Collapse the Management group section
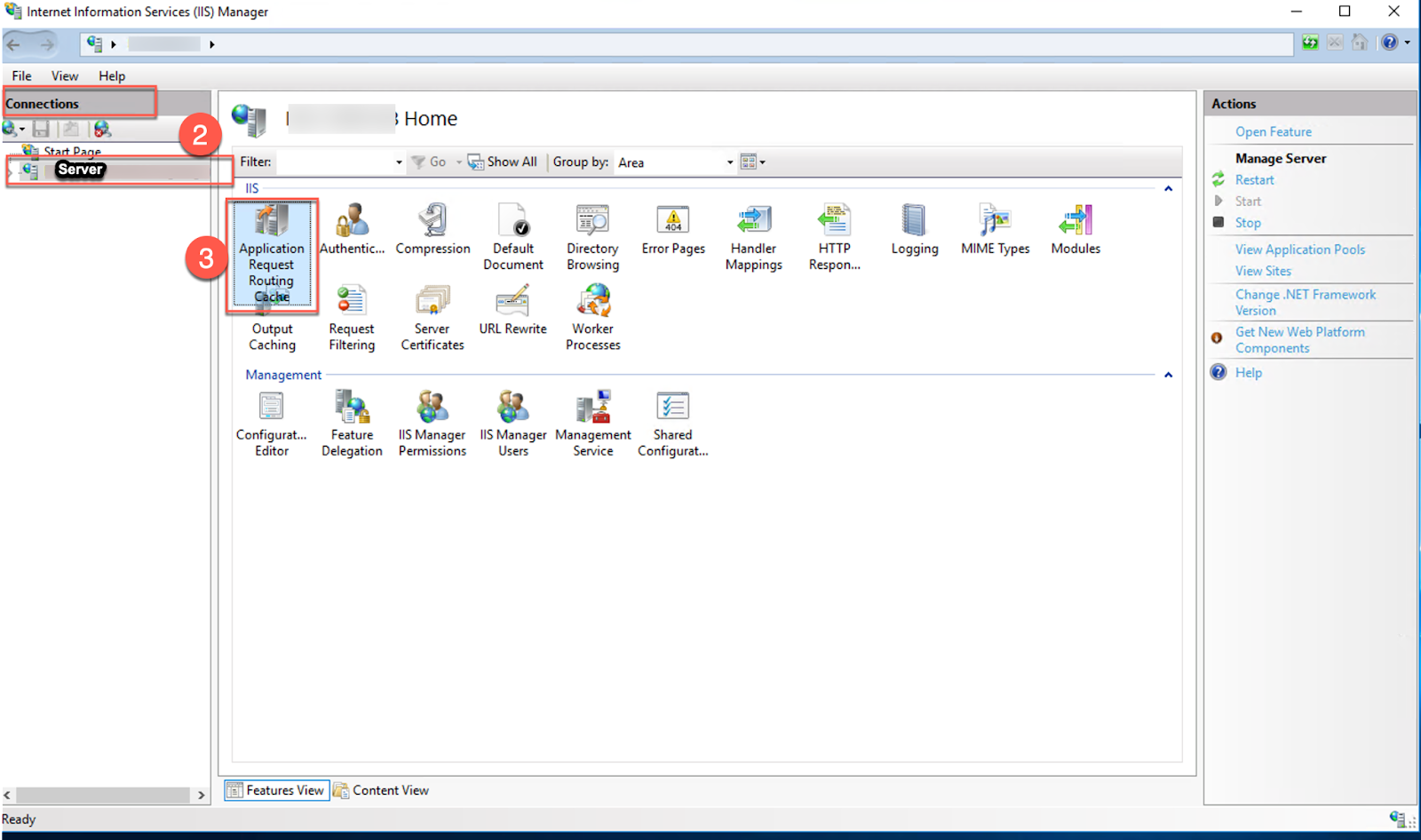This screenshot has width=1421, height=840. tap(1169, 375)
